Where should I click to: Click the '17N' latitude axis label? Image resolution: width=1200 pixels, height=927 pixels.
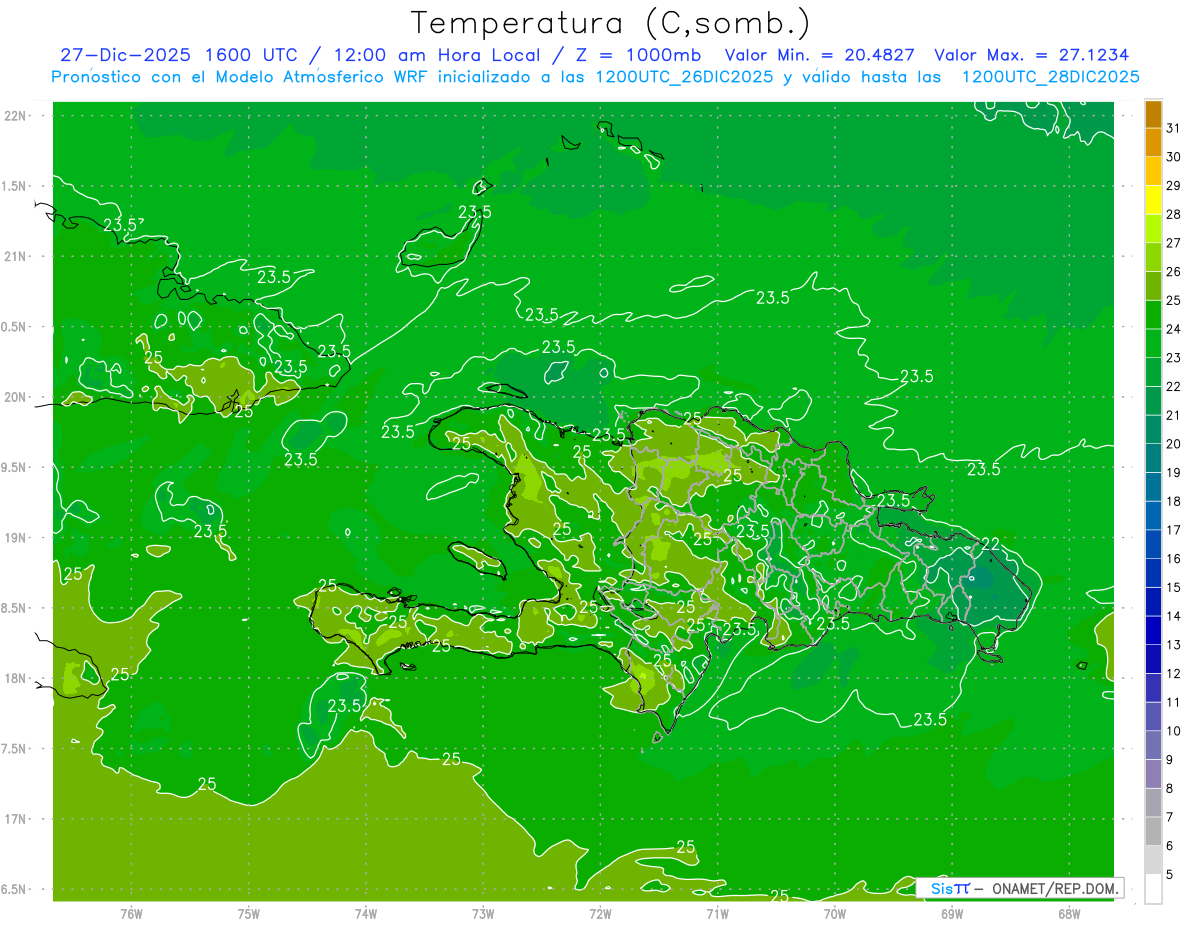click(14, 819)
